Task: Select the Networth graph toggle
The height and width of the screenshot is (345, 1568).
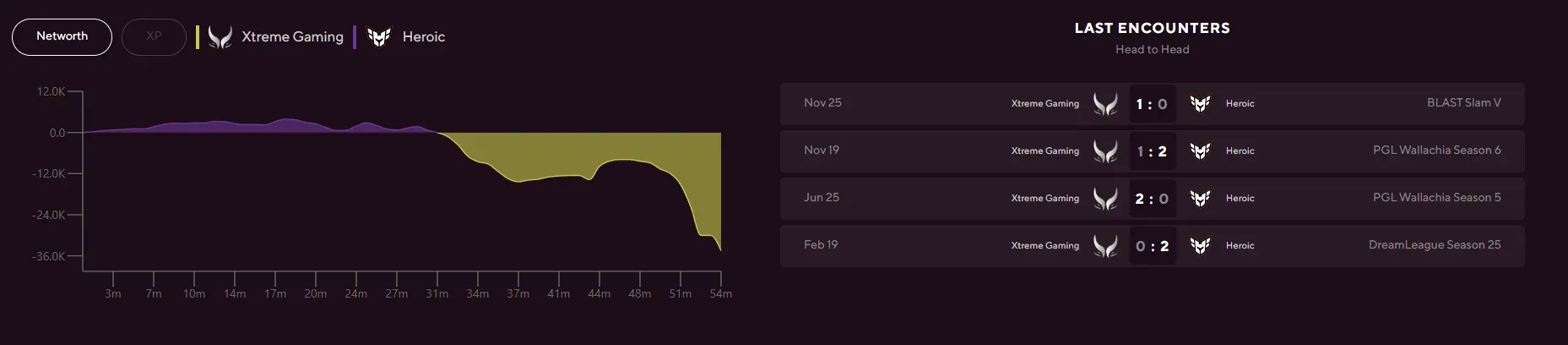Action: point(62,37)
